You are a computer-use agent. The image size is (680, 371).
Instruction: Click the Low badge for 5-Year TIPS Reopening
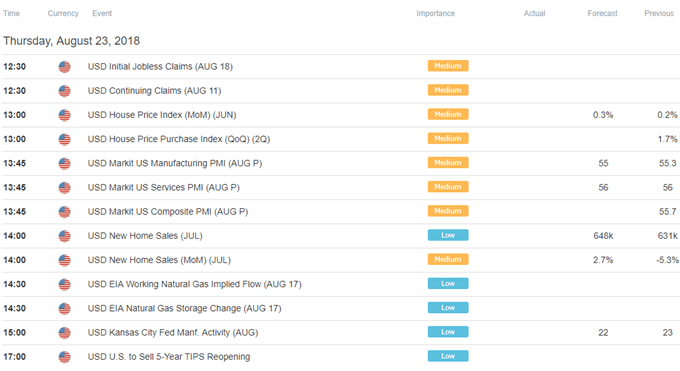pos(448,356)
